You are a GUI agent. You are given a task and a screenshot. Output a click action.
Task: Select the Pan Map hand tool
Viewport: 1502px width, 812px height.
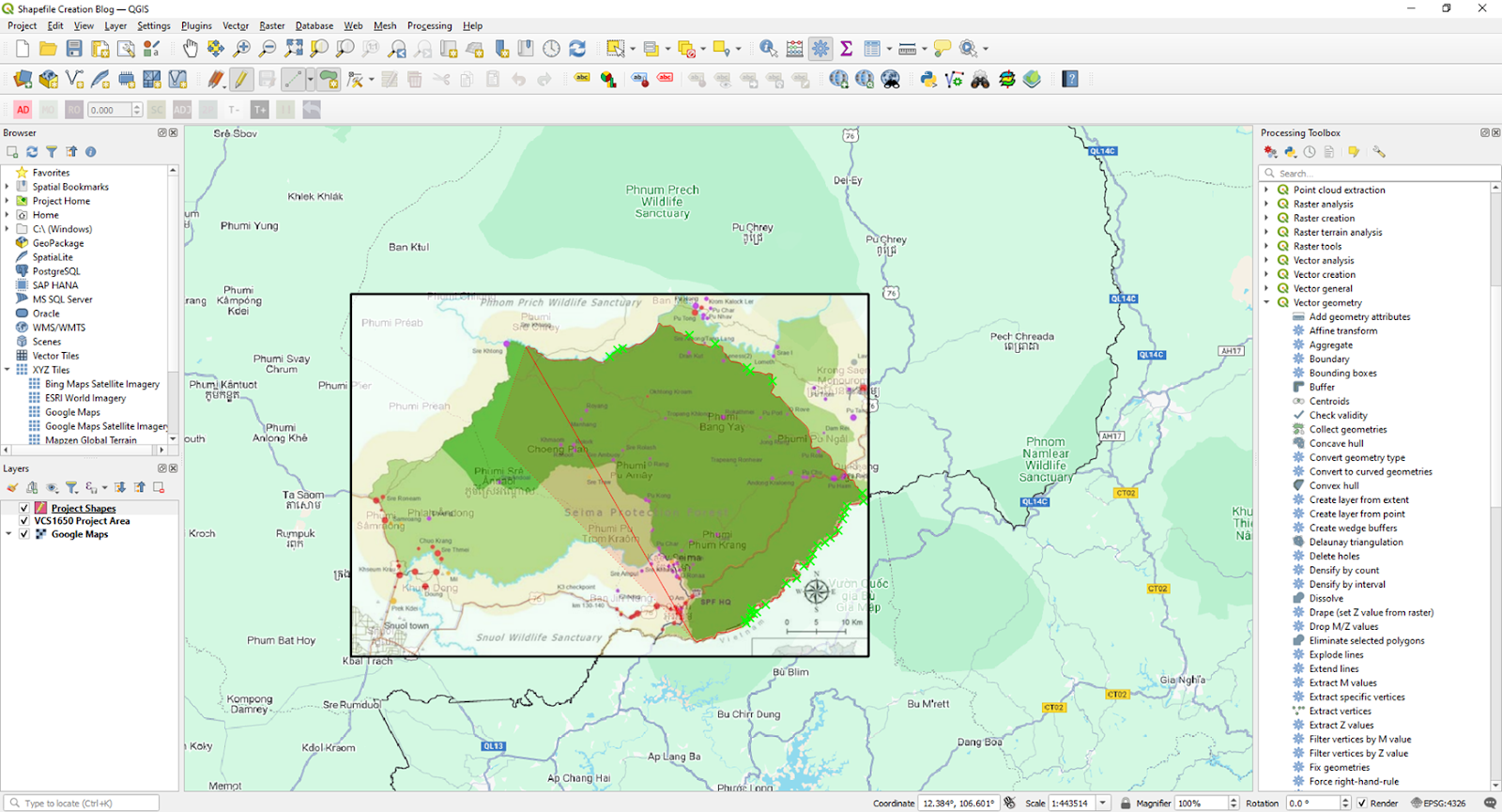click(x=191, y=49)
